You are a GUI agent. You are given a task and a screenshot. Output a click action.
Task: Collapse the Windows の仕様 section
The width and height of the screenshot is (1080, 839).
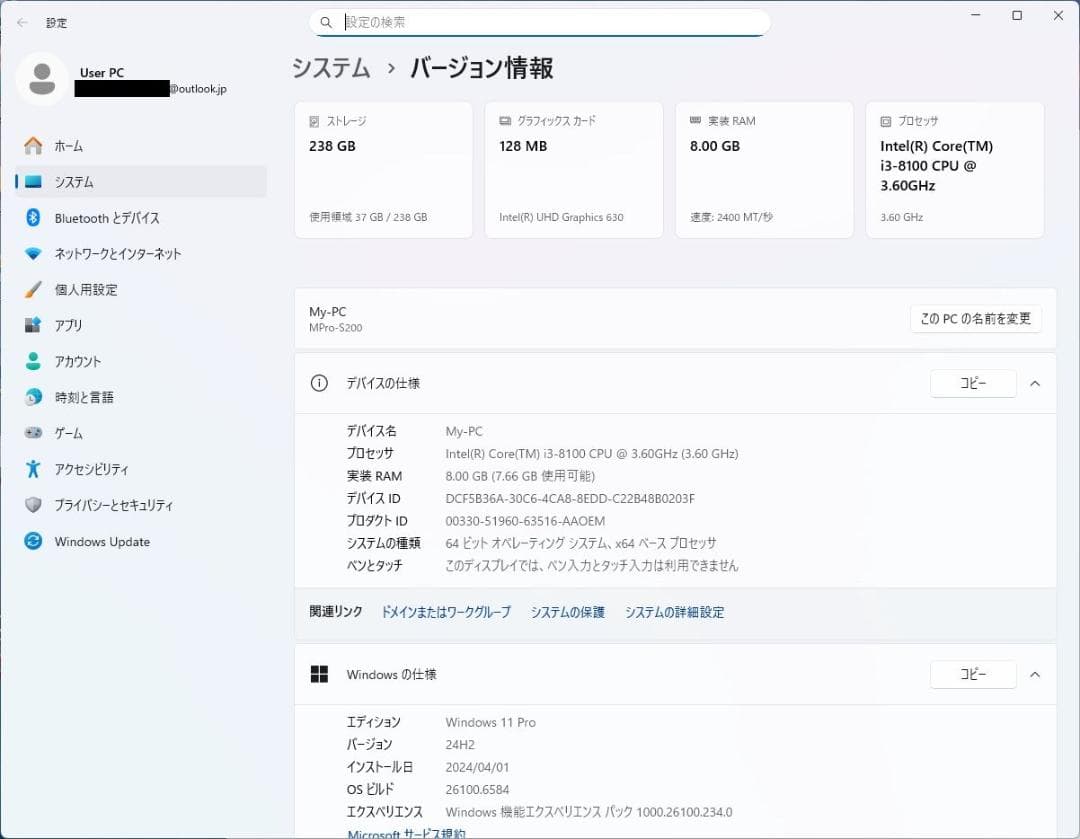point(1035,674)
